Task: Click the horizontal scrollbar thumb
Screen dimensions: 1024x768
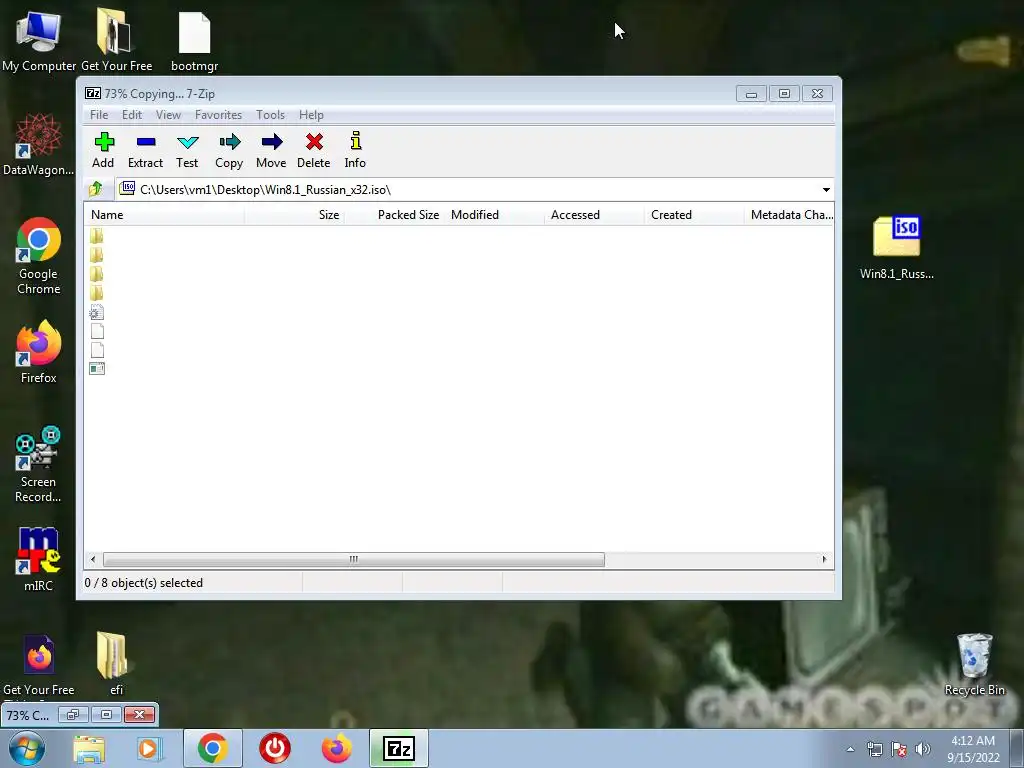Action: click(x=353, y=560)
